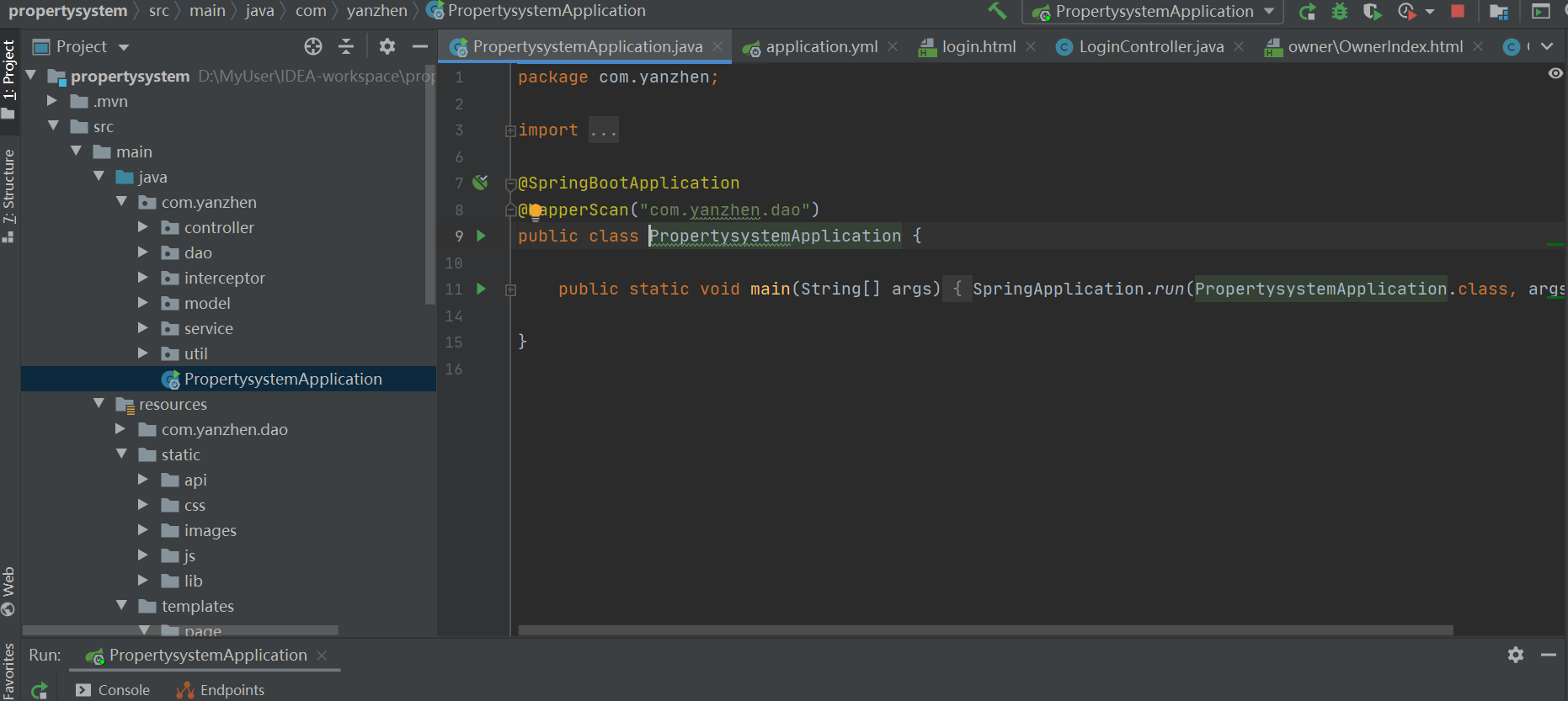1568x701 pixels.
Task: Click the editor horizontal scrollbar
Action: pos(985,630)
